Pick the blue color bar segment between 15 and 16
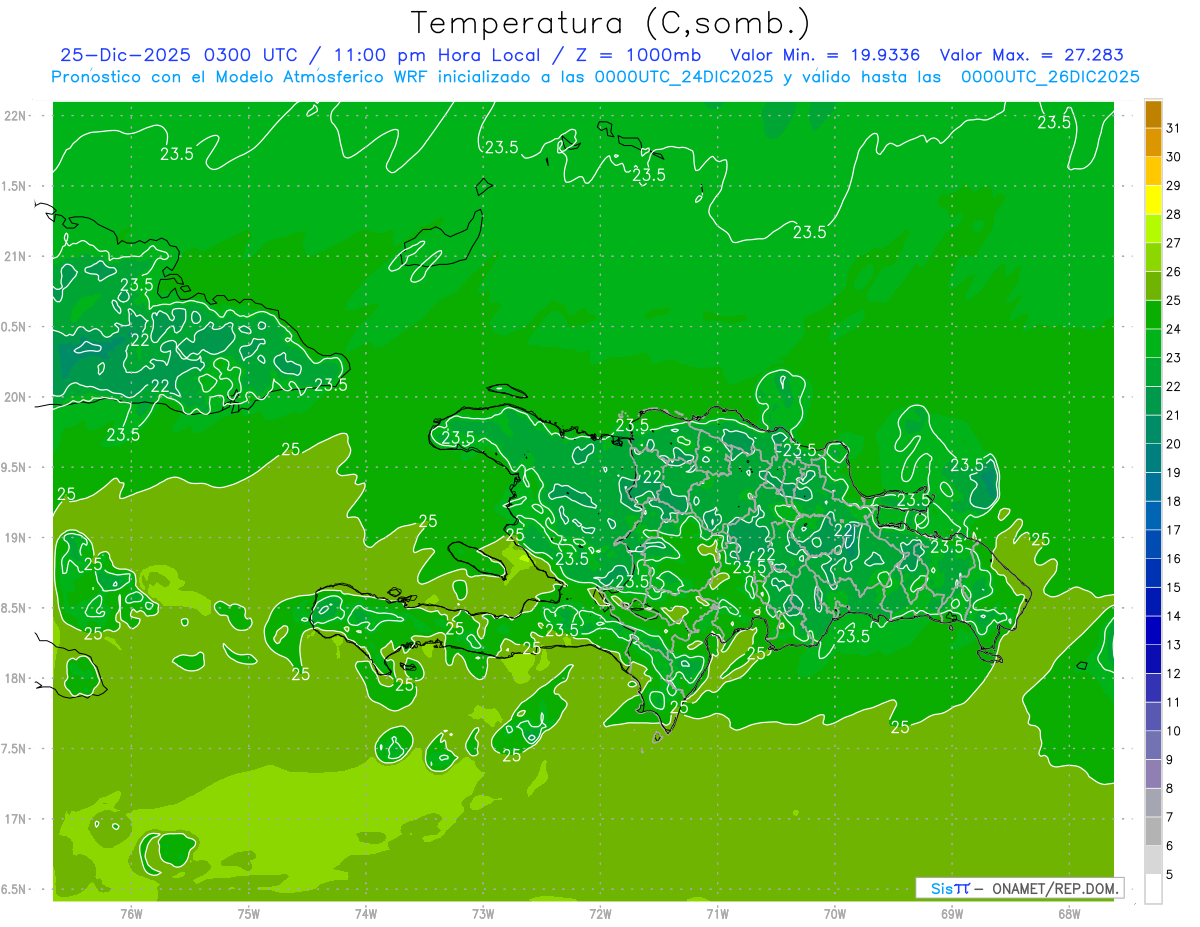The width and height of the screenshot is (1200, 927). pos(1153,573)
